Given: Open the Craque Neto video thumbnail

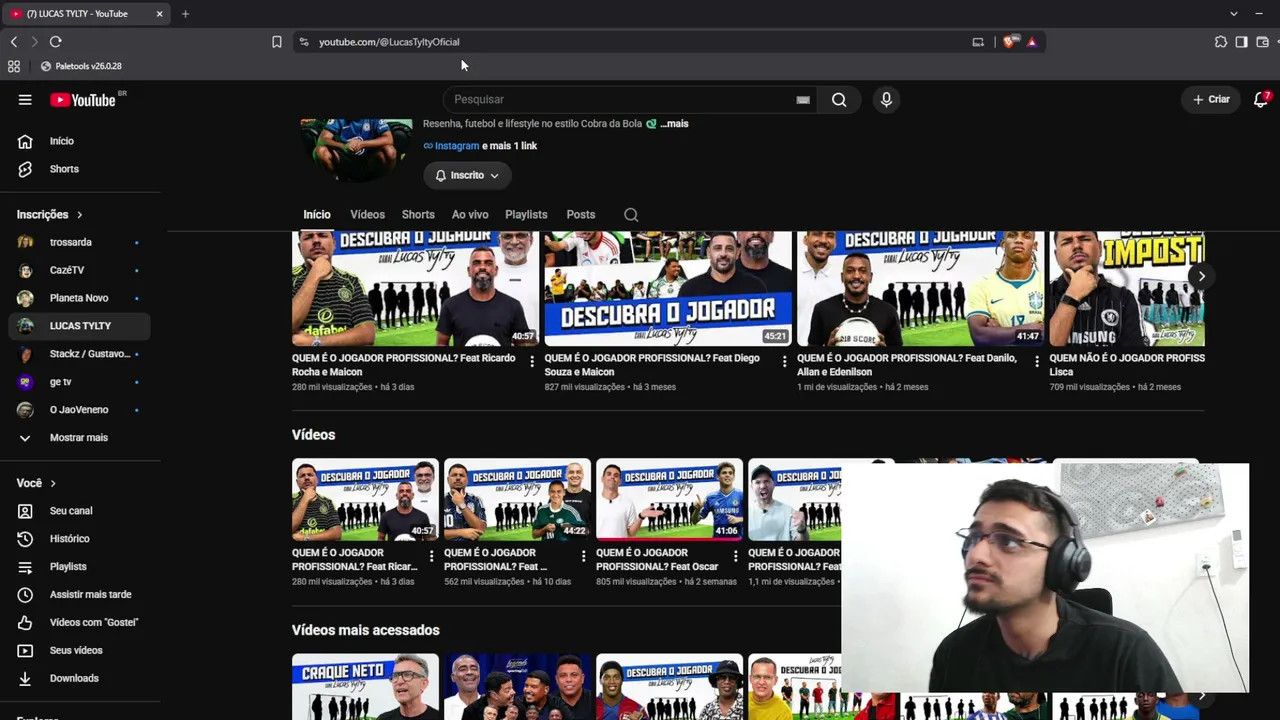Looking at the screenshot, I should pyautogui.click(x=365, y=686).
